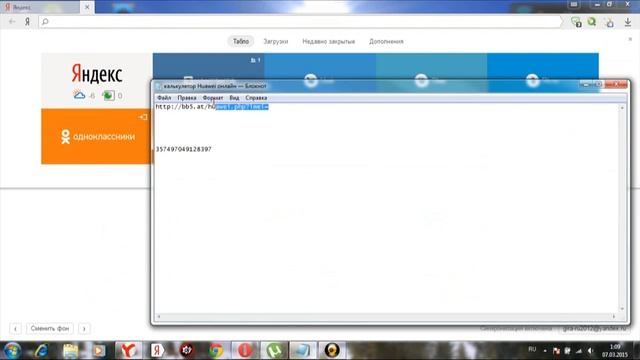Click the Action Center flag tray icon
The image size is (640, 360).
click(556, 351)
